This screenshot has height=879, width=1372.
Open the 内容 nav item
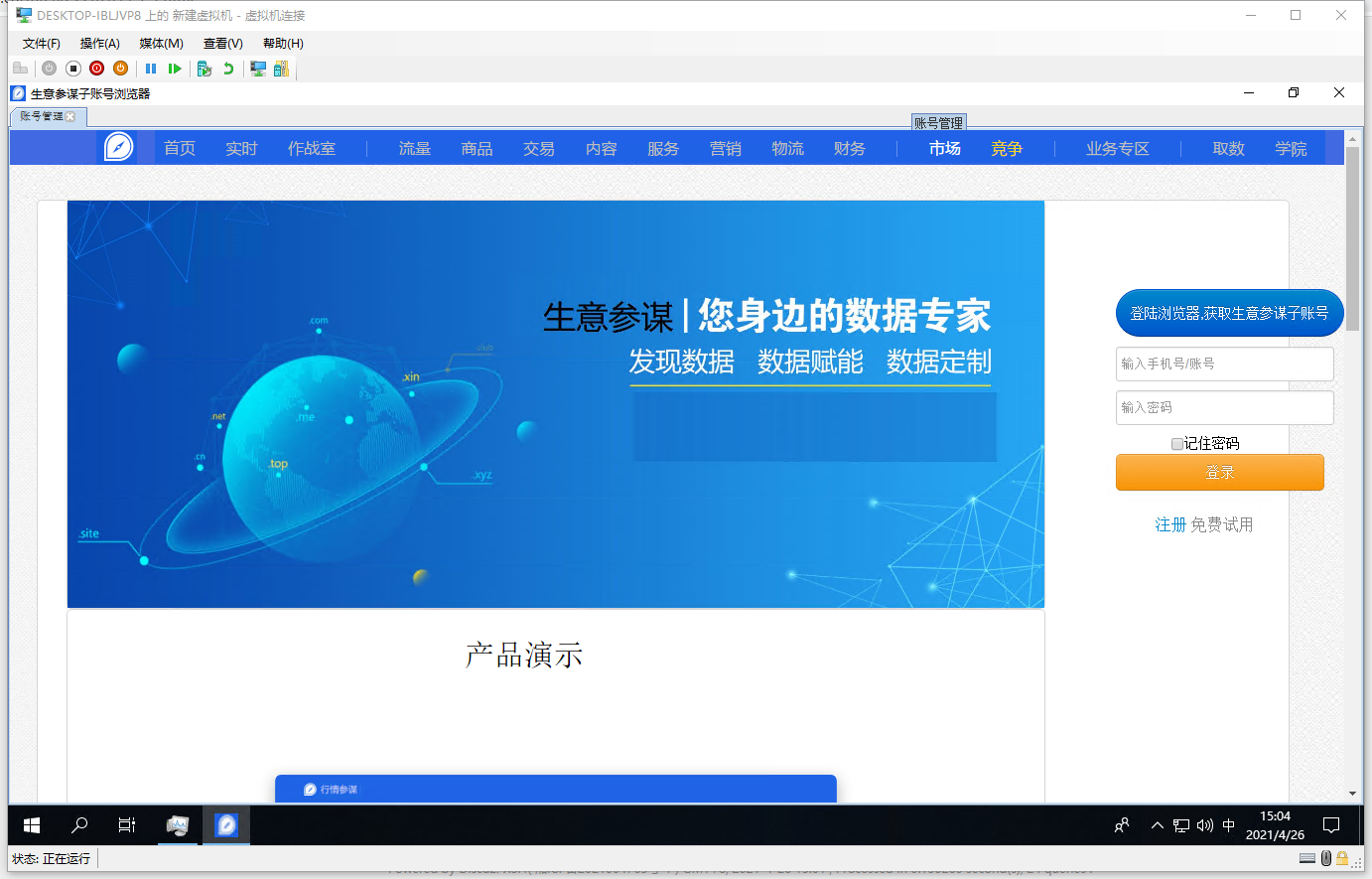click(602, 148)
